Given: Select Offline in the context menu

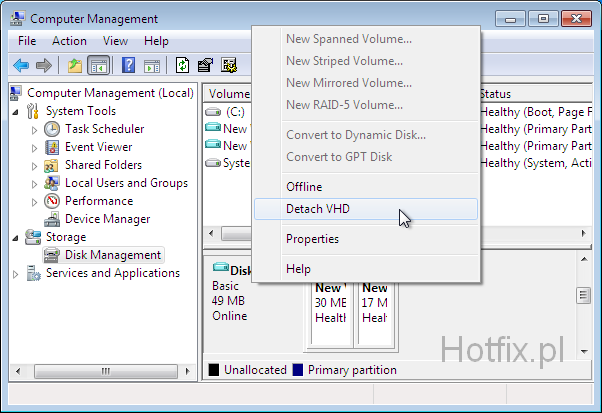Looking at the screenshot, I should pos(304,187).
